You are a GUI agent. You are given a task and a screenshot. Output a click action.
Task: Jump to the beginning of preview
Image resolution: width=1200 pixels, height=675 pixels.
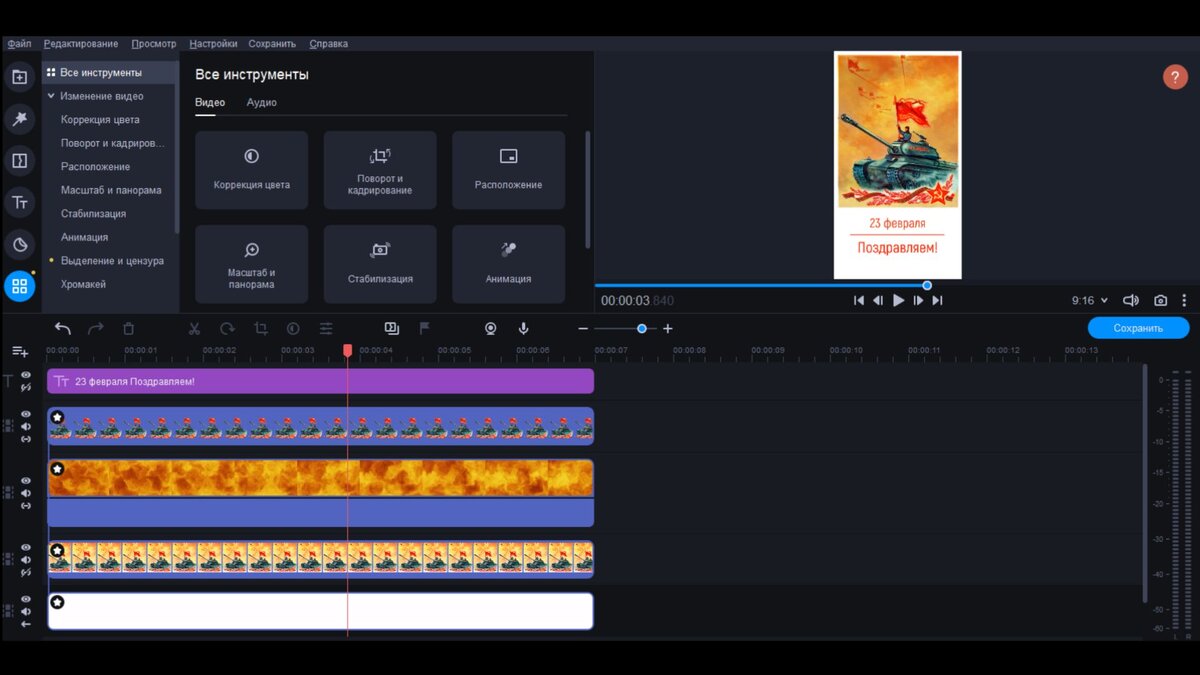point(858,300)
